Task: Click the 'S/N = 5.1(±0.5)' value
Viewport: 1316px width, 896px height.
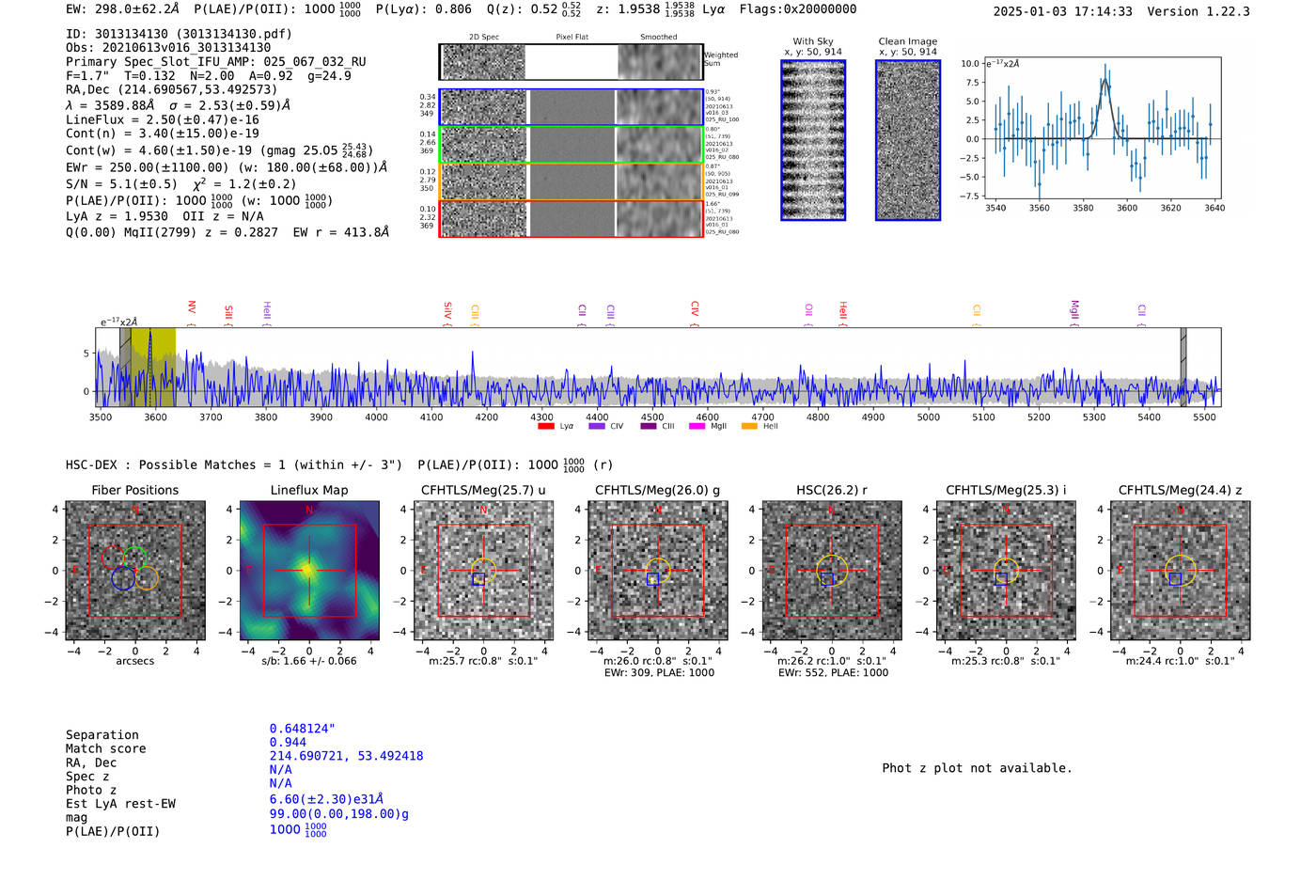Action: pos(121,184)
